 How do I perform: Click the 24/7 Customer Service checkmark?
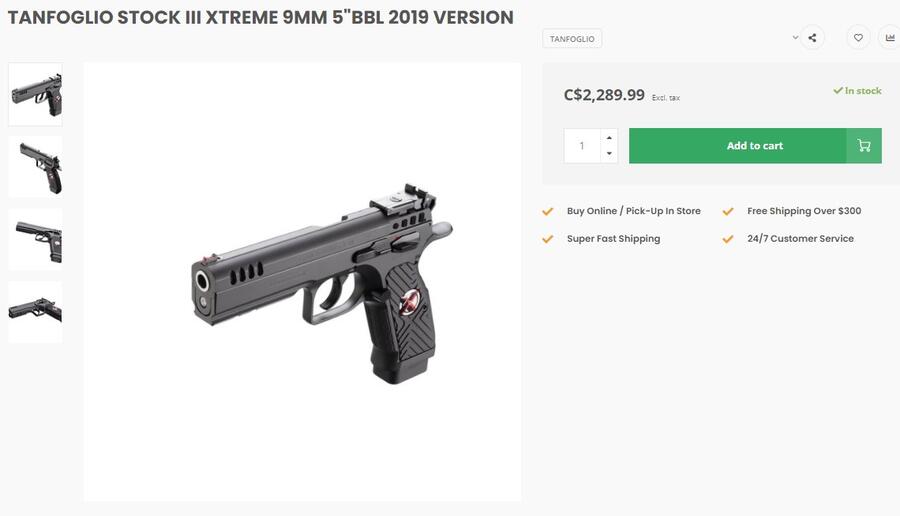point(728,239)
